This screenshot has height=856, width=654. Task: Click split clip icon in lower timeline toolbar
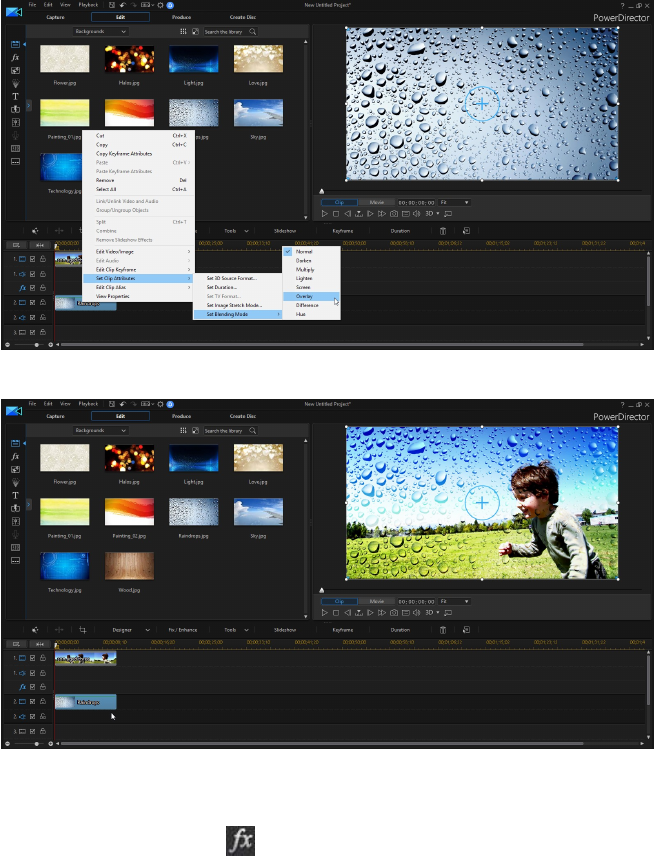tap(59, 629)
